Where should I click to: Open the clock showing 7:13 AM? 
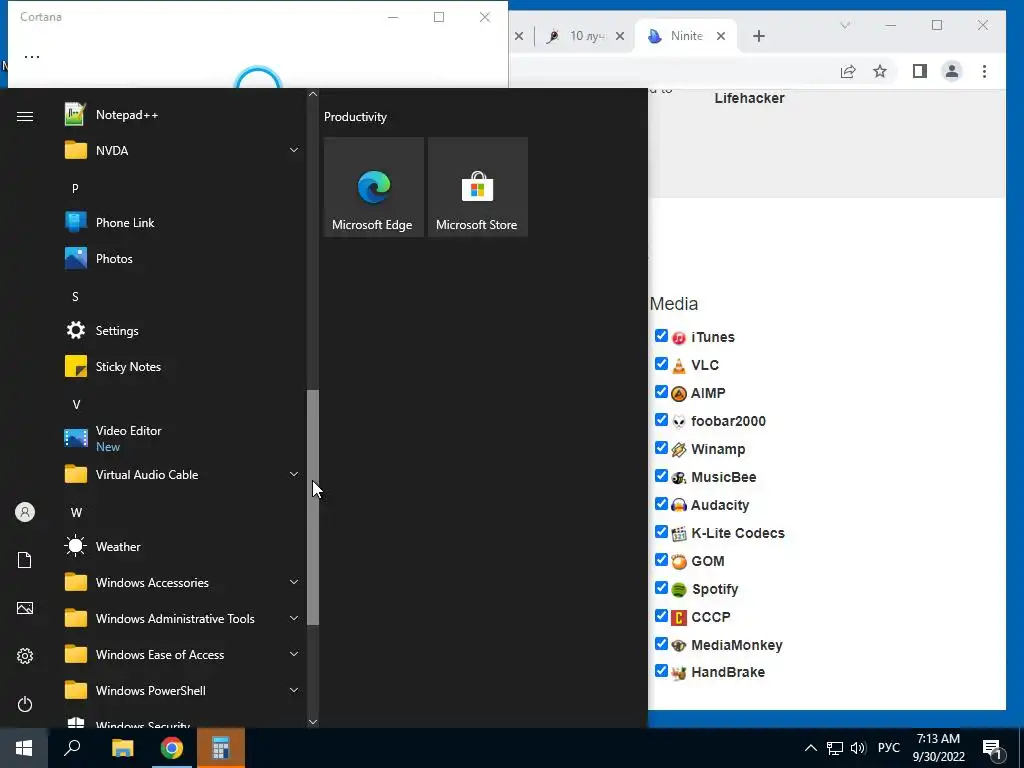938,748
